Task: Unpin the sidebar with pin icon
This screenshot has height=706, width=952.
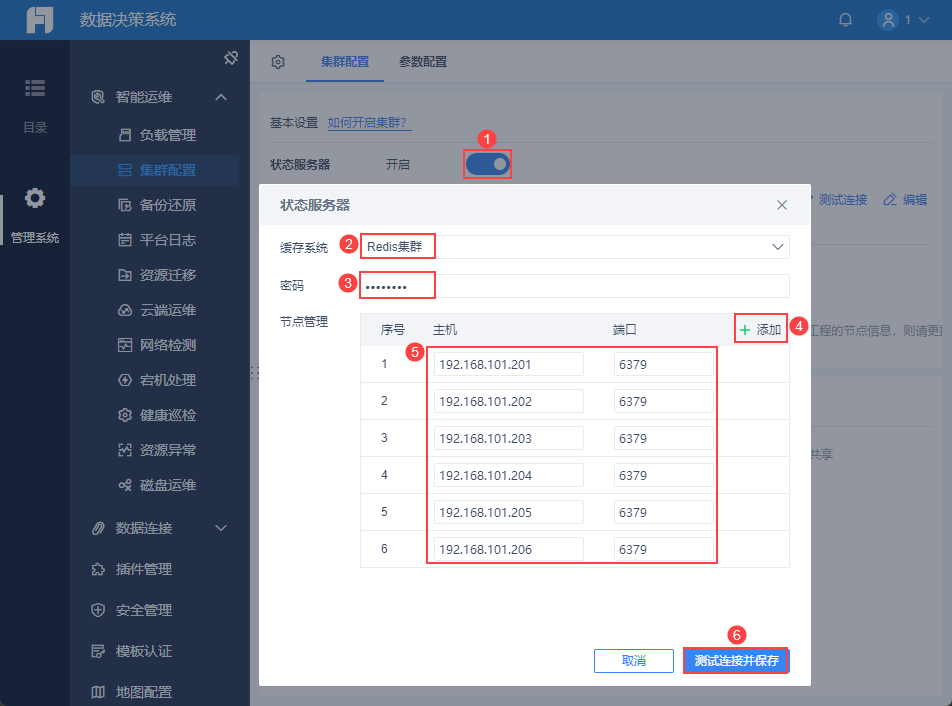Action: (x=231, y=58)
